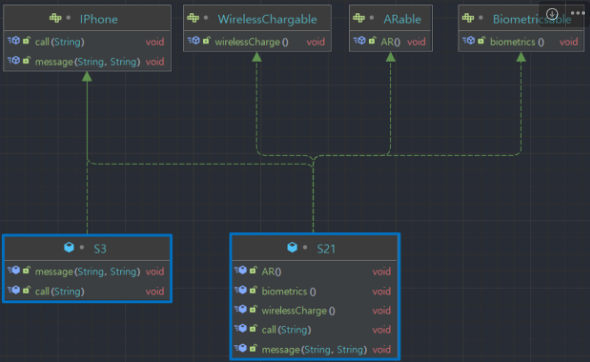Select call(String) in IPhone node
Viewport: 590px width, 362px height.
pos(59,42)
